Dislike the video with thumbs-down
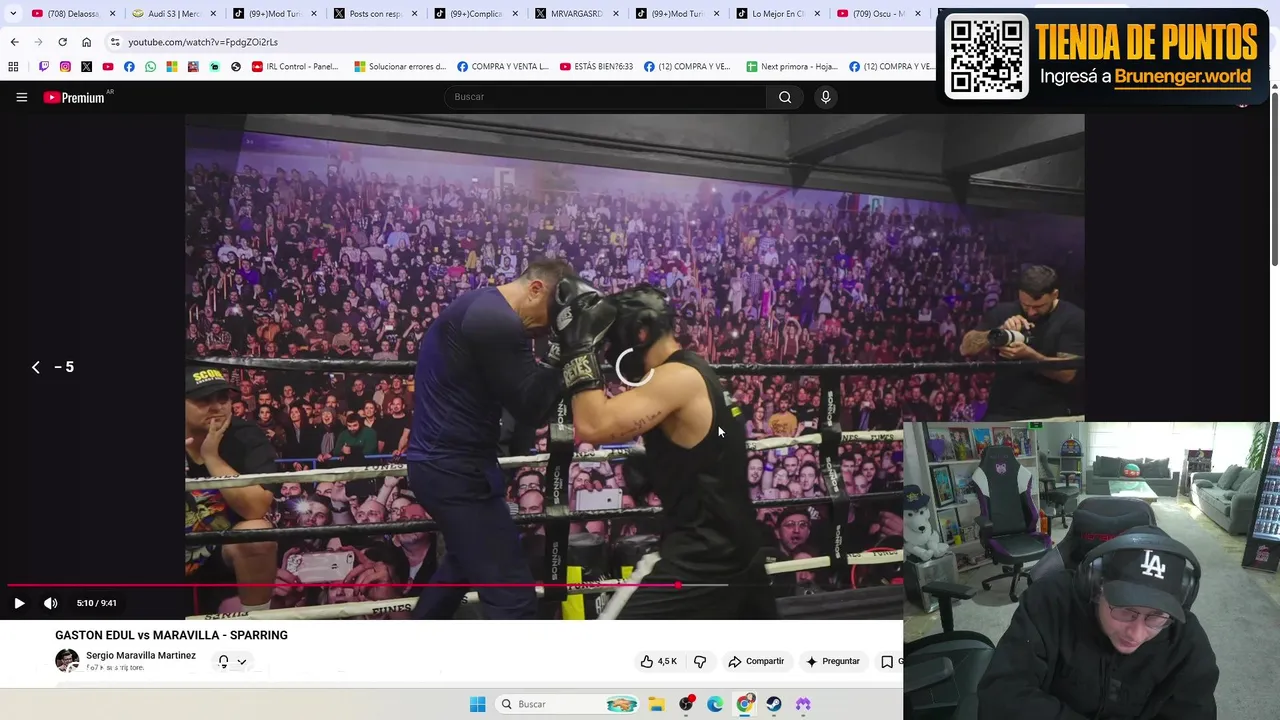The width and height of the screenshot is (1280, 720). 700,661
